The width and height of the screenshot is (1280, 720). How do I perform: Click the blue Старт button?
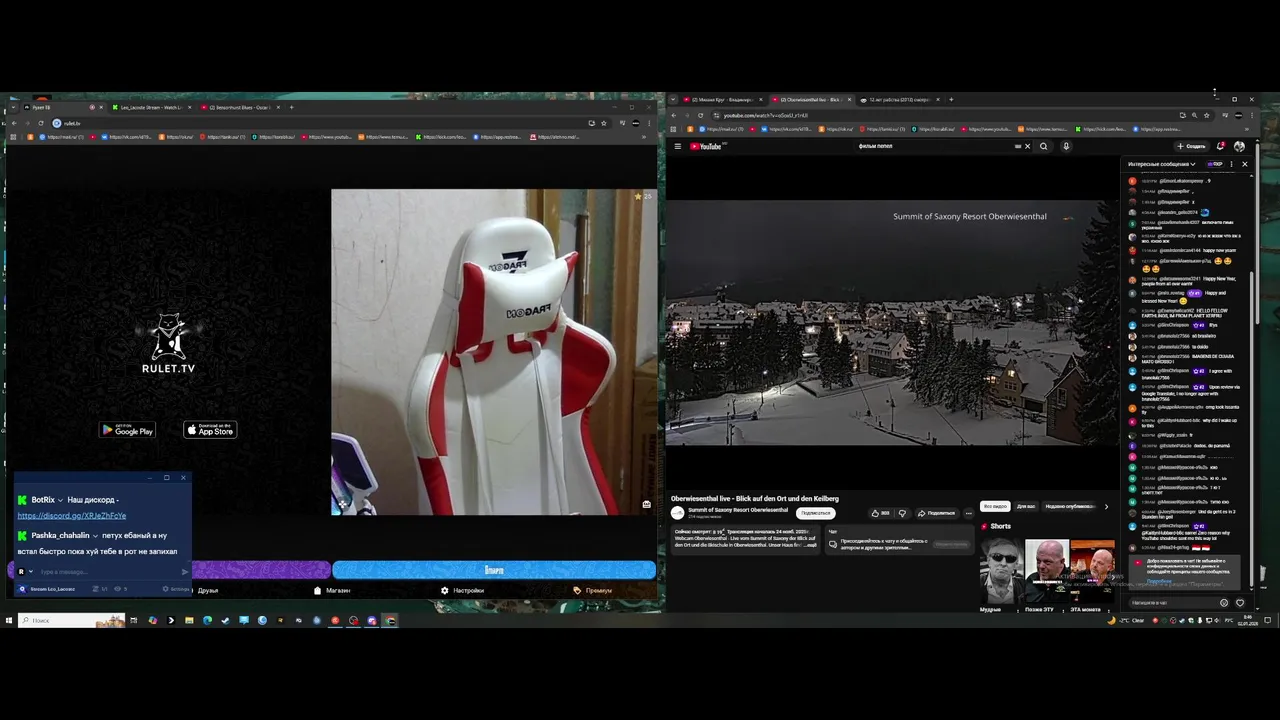(x=494, y=570)
